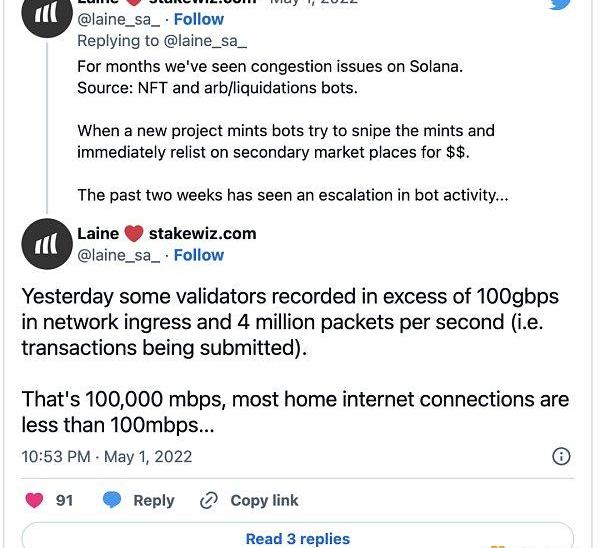The image size is (600, 548).
Task: Click the reply speech bubble icon
Action: coord(113,500)
